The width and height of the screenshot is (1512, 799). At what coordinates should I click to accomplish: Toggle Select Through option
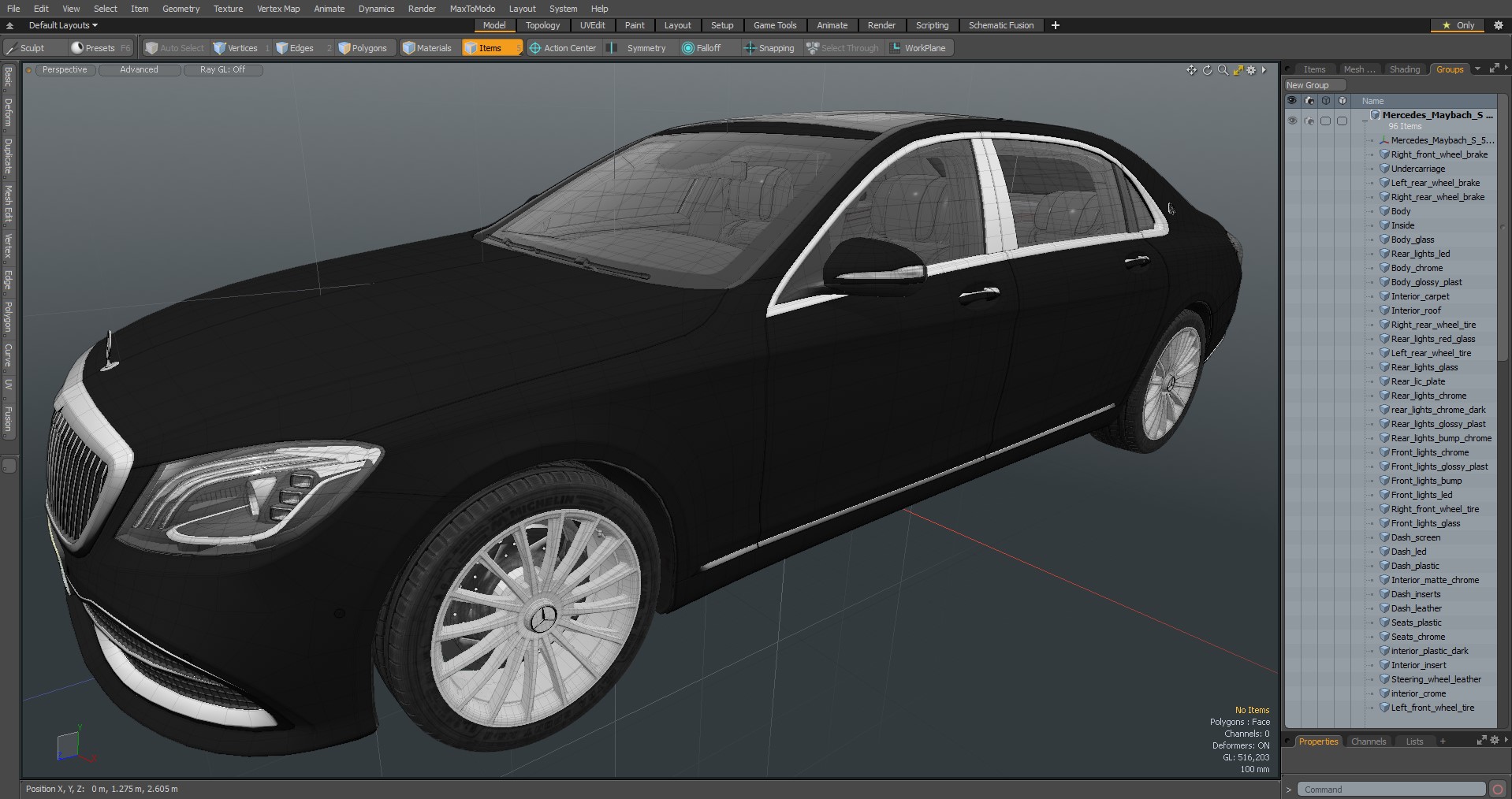click(842, 48)
